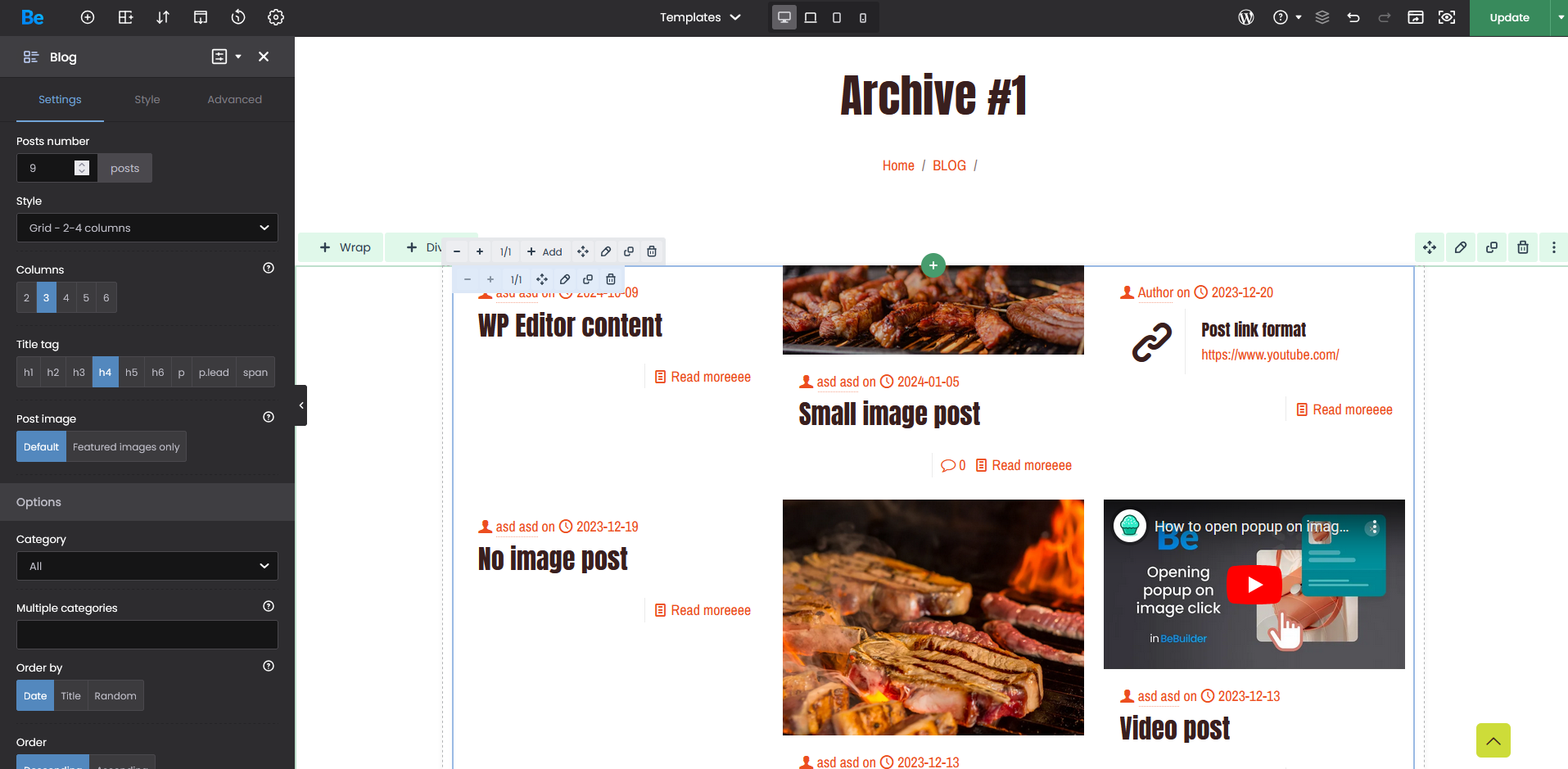The height and width of the screenshot is (769, 1568).
Task: Expand the Update button dropdown arrow
Action: 1560,17
